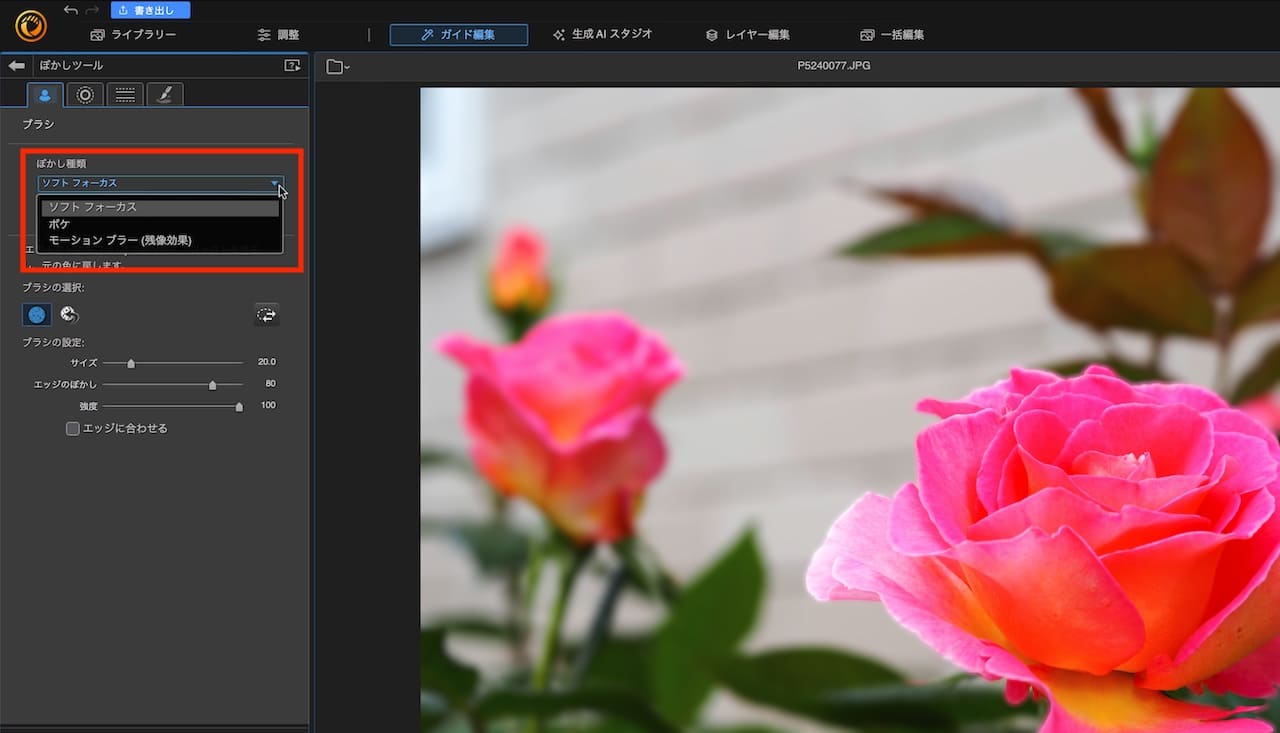The height and width of the screenshot is (733, 1280).
Task: Open the レイヤー編集 tab
Action: 747,35
